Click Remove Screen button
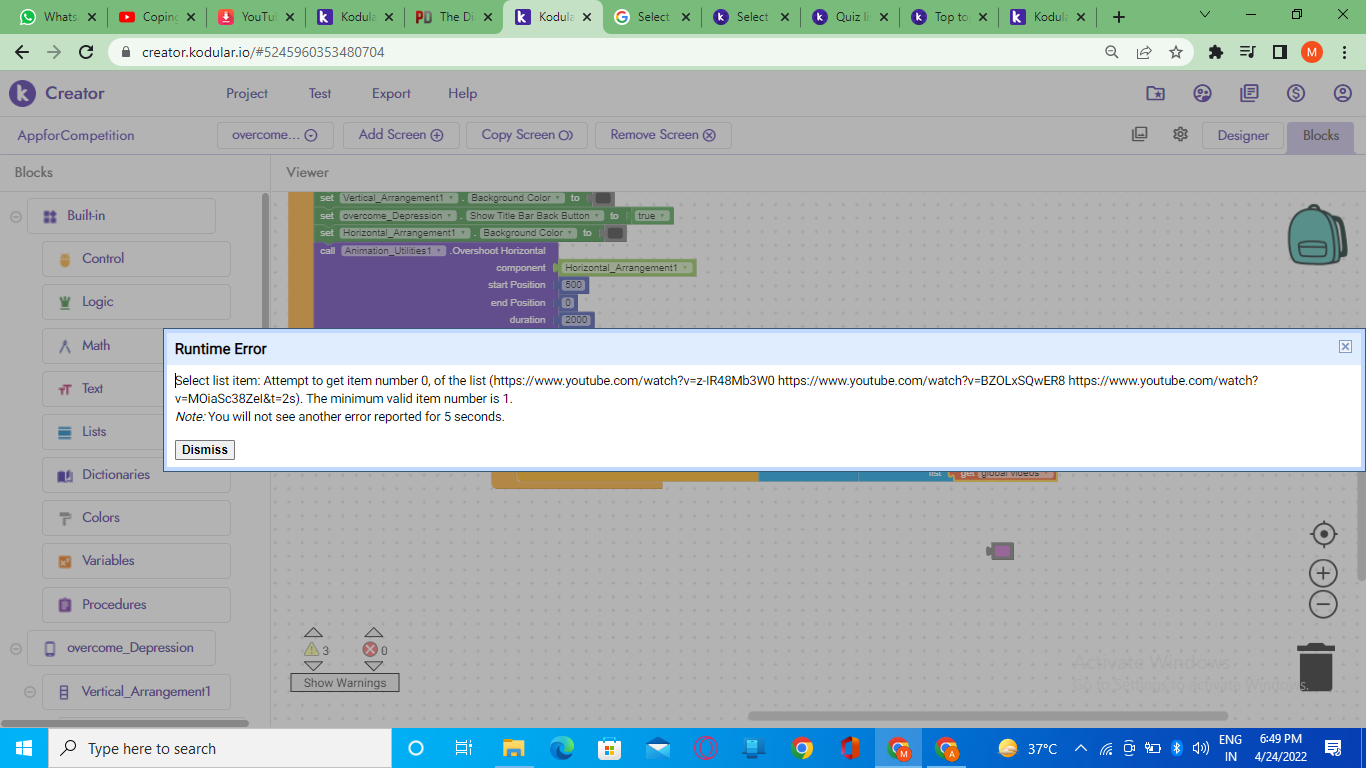Viewport: 1366px width, 768px height. click(663, 135)
